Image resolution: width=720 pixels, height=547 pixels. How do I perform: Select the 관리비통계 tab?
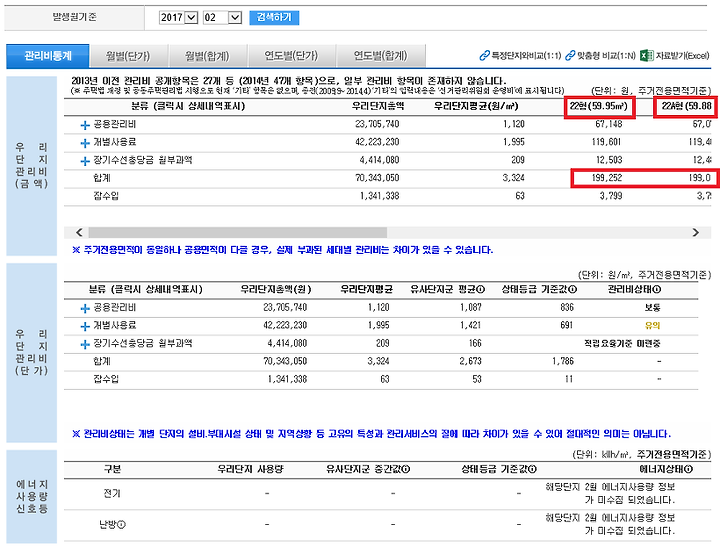(x=48, y=56)
